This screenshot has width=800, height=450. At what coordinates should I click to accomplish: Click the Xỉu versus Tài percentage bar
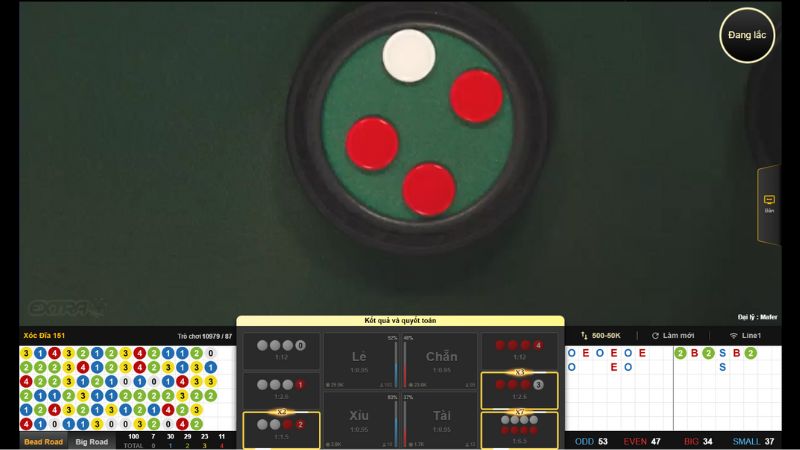pyautogui.click(x=400, y=422)
